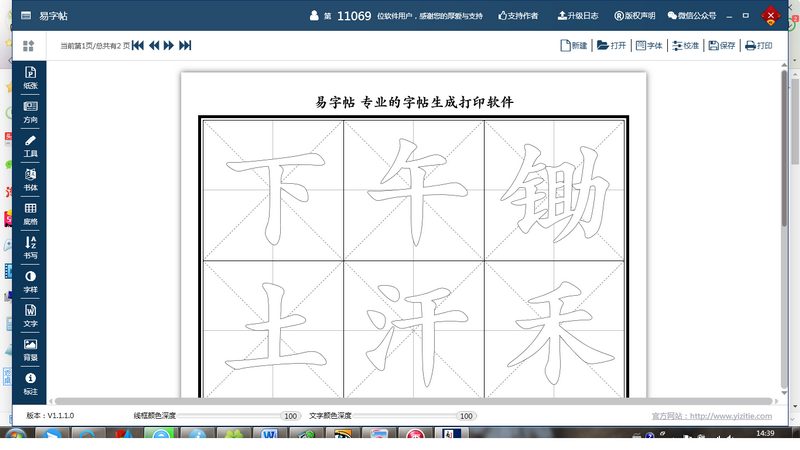800x450 pixels.
Task: Click the page counter 当前第1页/总共有2页
Action: click(95, 46)
